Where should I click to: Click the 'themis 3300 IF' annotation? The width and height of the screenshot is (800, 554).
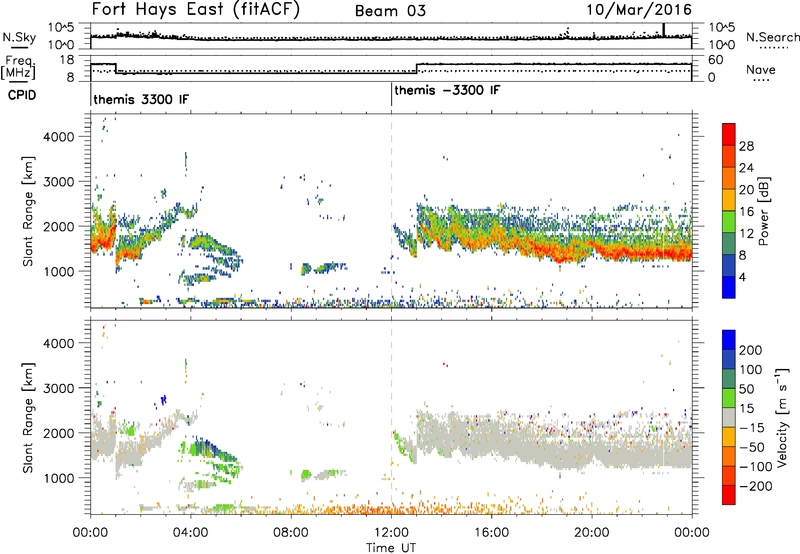(141, 99)
